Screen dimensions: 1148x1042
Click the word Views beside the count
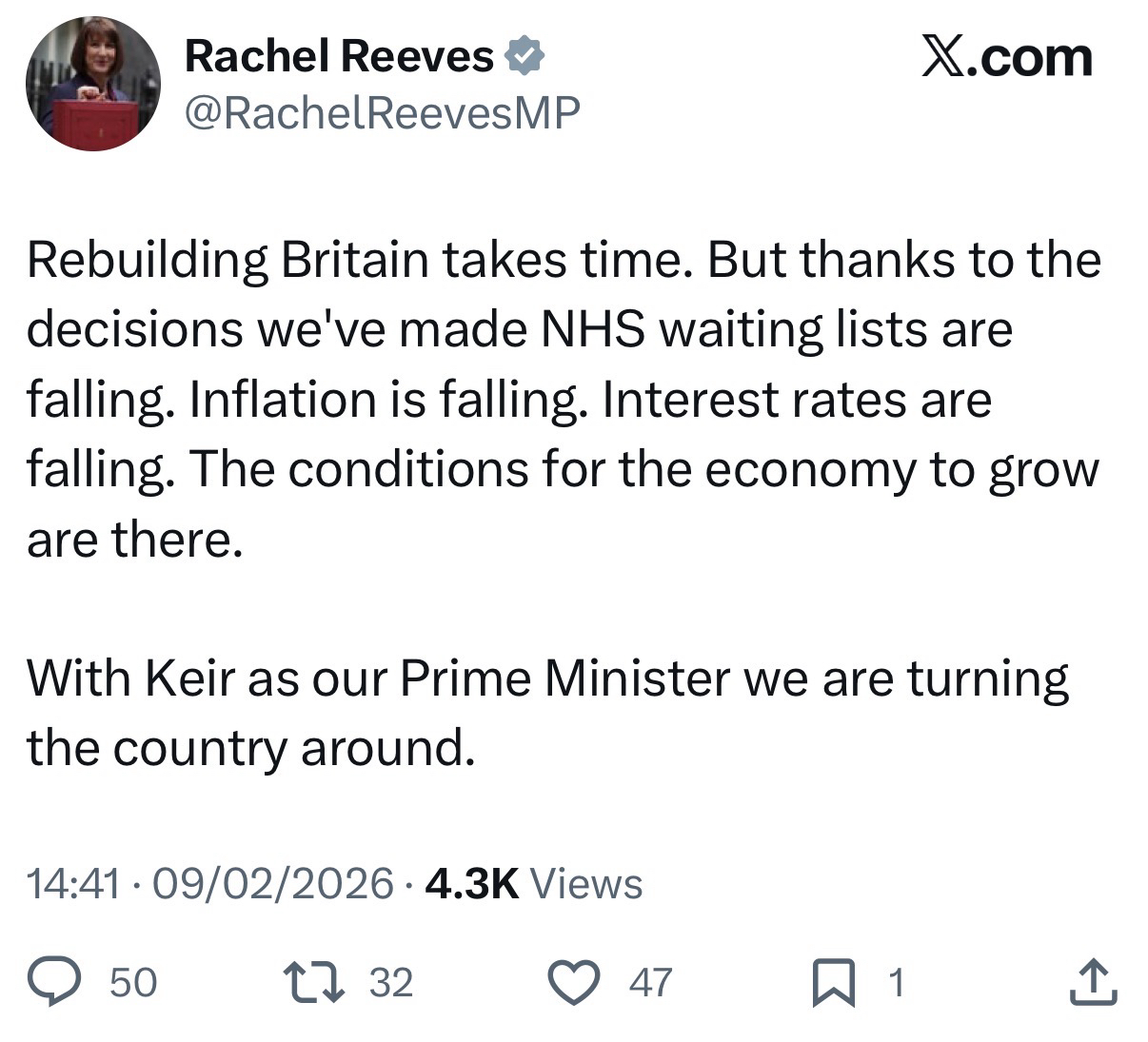tap(585, 884)
